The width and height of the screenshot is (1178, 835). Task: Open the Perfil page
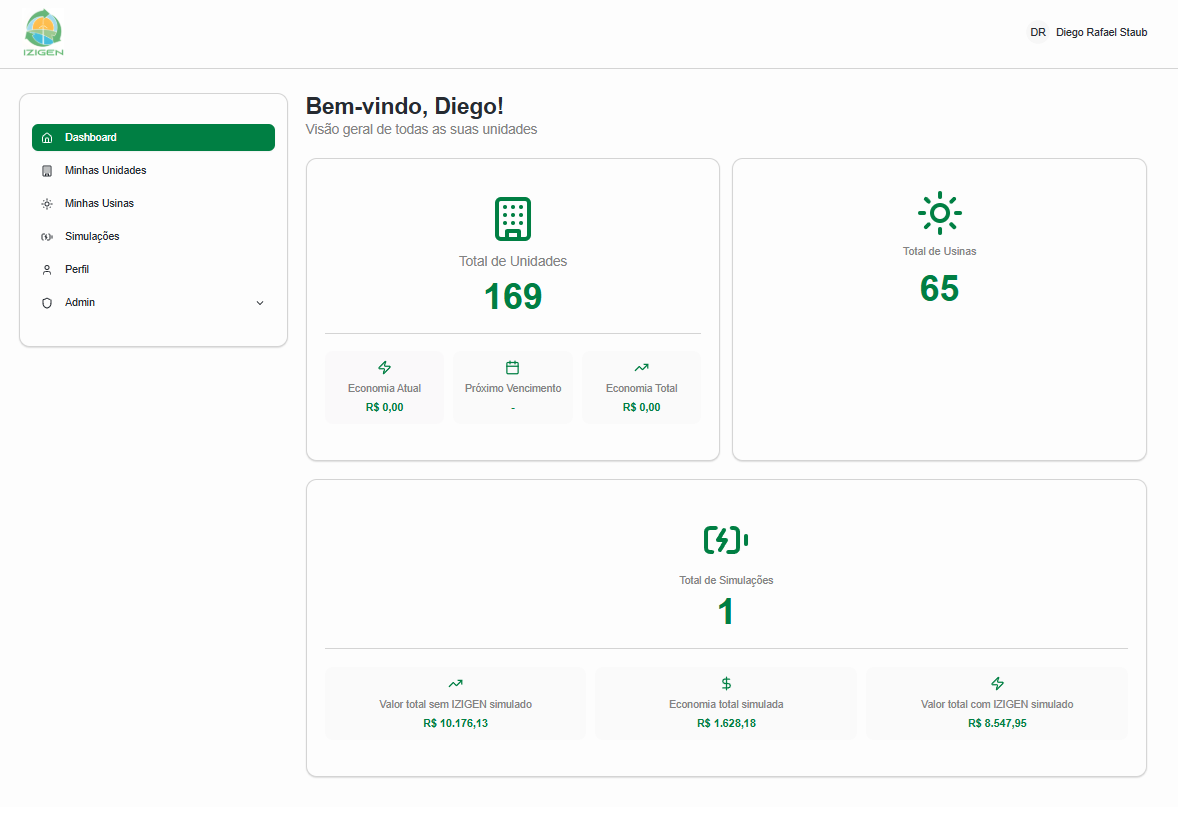(x=77, y=270)
